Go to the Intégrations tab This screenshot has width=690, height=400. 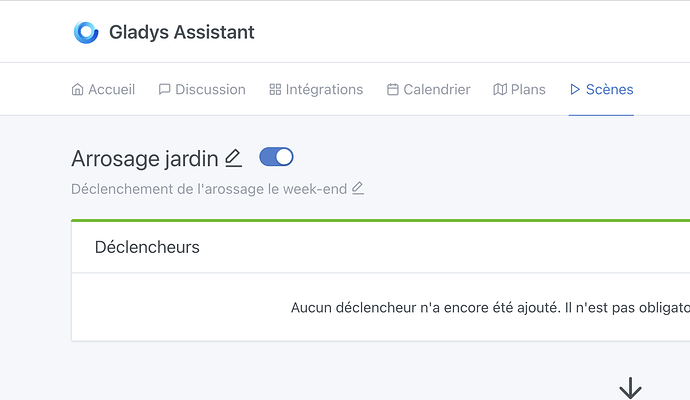[324, 90]
